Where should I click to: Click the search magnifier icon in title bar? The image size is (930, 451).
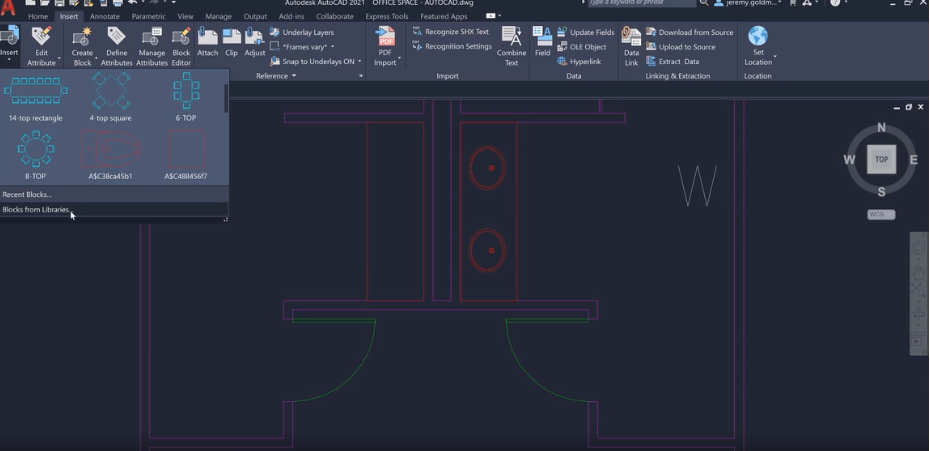pyautogui.click(x=703, y=3)
